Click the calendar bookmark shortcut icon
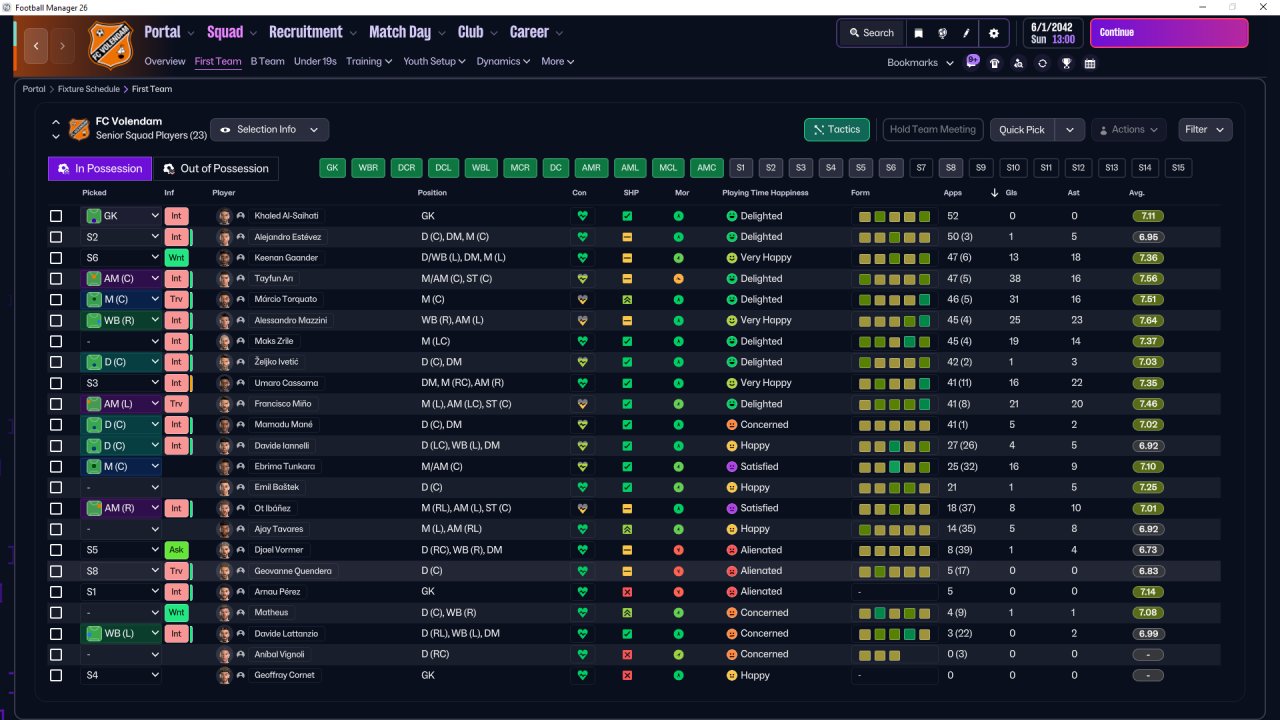The height and width of the screenshot is (720, 1280). click(1090, 63)
